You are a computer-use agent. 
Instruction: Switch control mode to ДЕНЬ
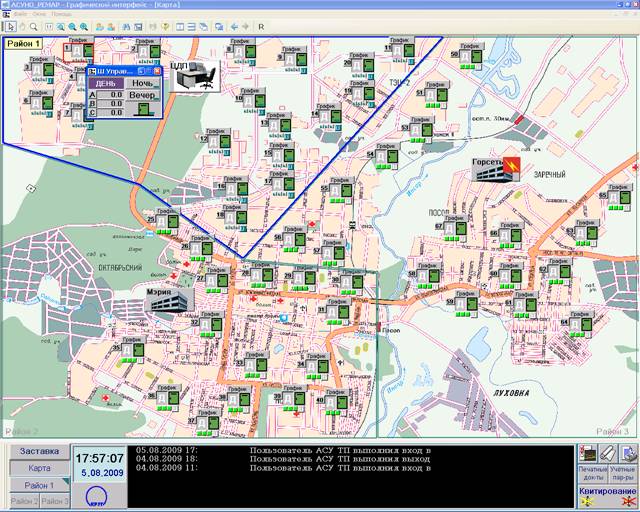point(106,84)
